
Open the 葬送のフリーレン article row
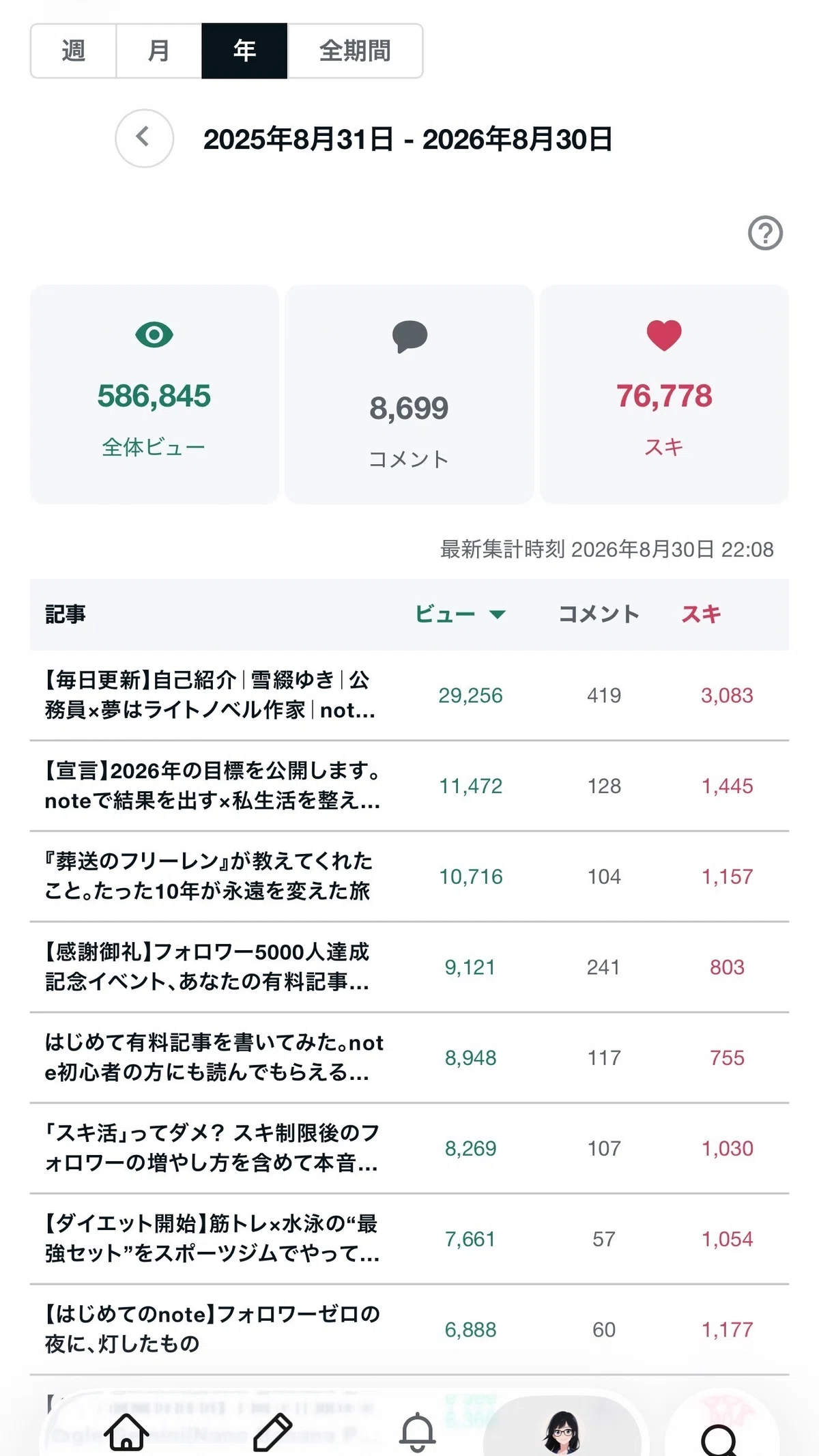409,876
